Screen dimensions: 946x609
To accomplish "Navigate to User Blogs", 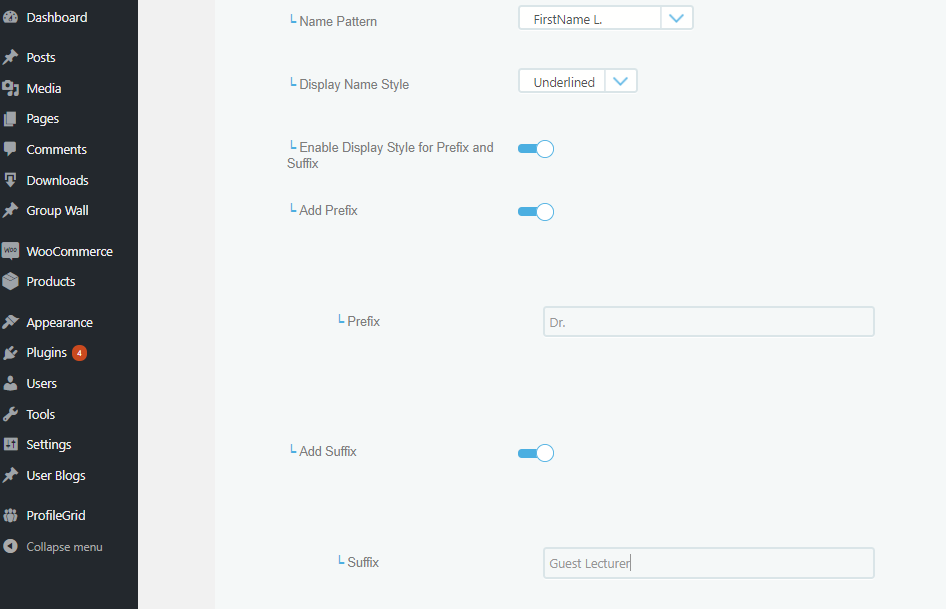I will tap(54, 475).
